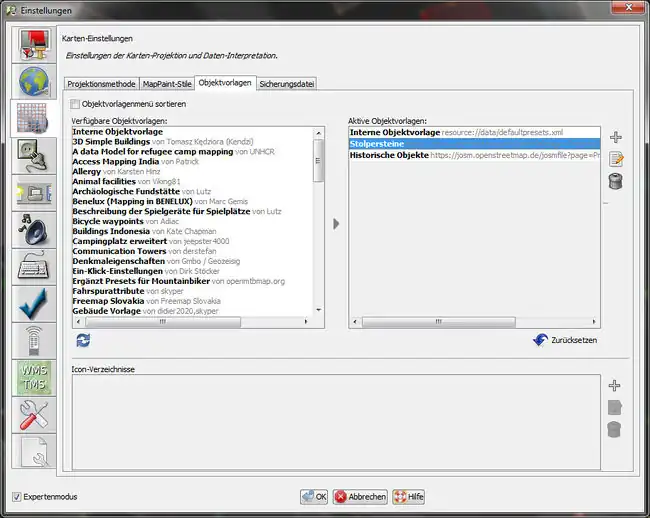Toggle the Expertenmodus checkbox
Screen dimensions: 650x518
17,496
